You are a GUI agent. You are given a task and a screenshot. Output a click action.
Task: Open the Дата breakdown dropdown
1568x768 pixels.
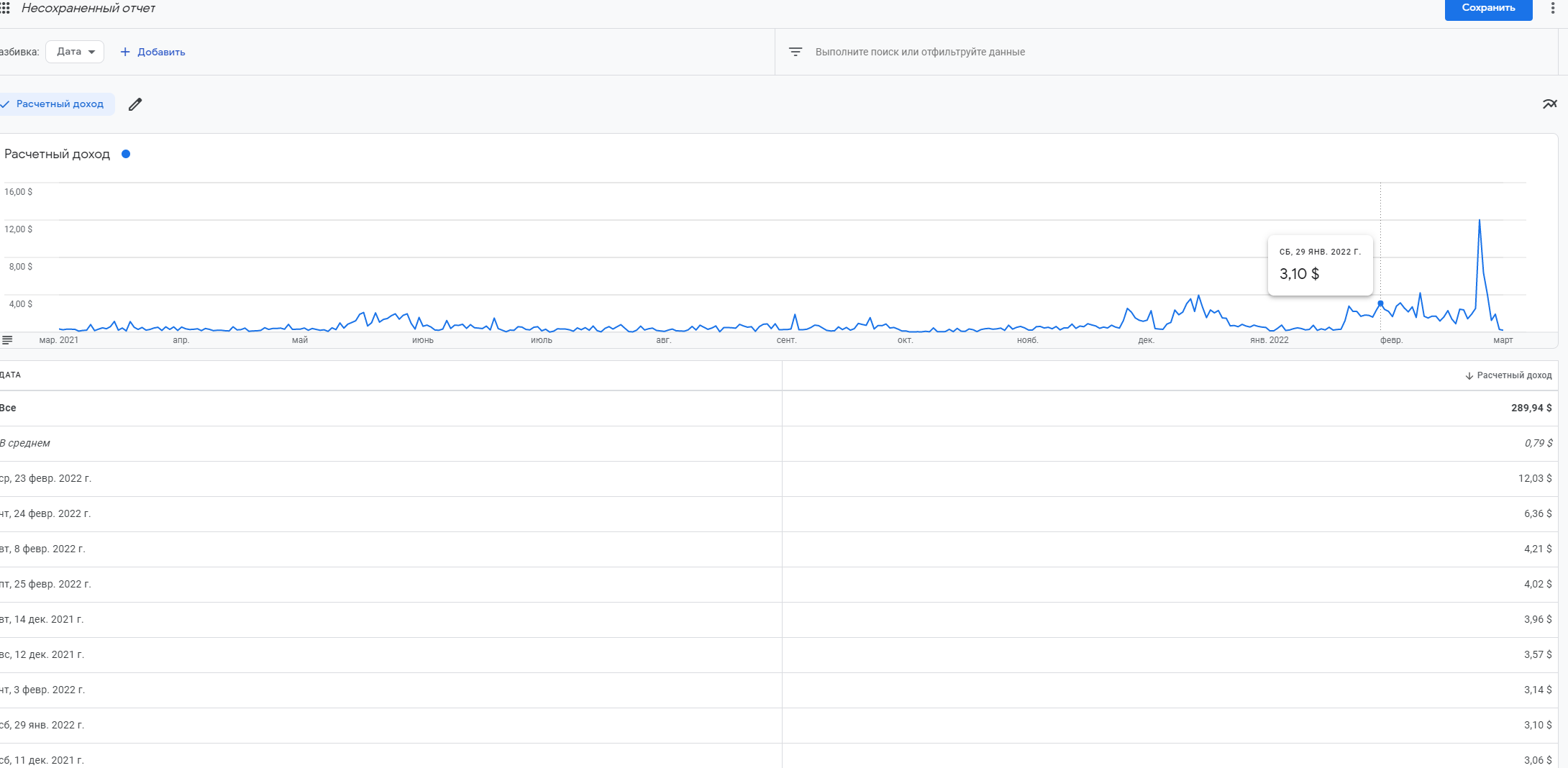pyautogui.click(x=75, y=52)
